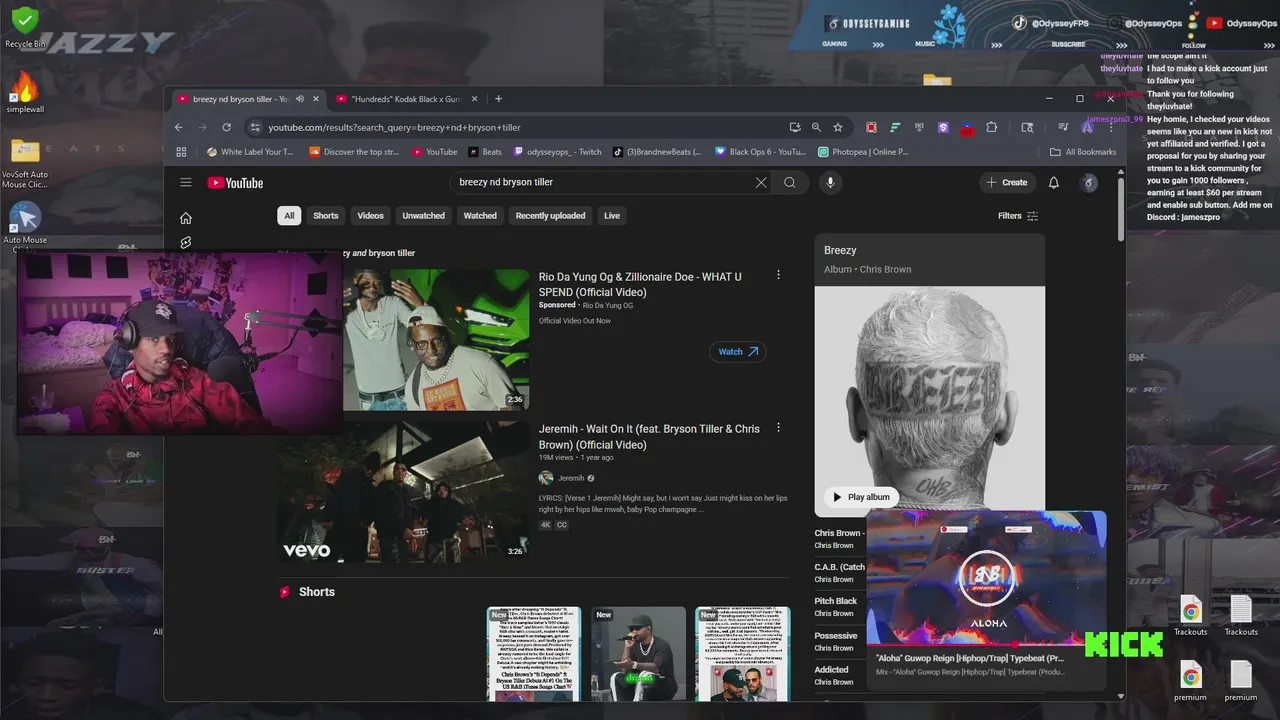Open odysseyops Twitch bookmark

pyautogui.click(x=557, y=152)
